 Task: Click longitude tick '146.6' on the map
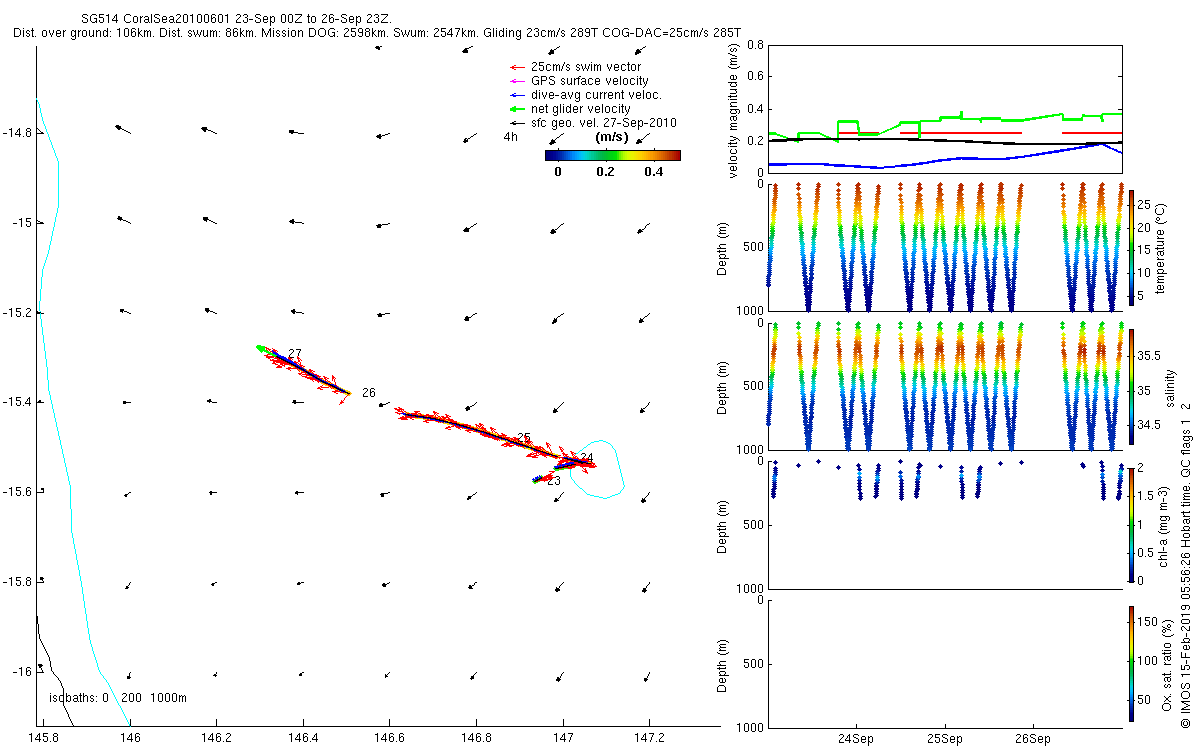pyautogui.click(x=390, y=737)
